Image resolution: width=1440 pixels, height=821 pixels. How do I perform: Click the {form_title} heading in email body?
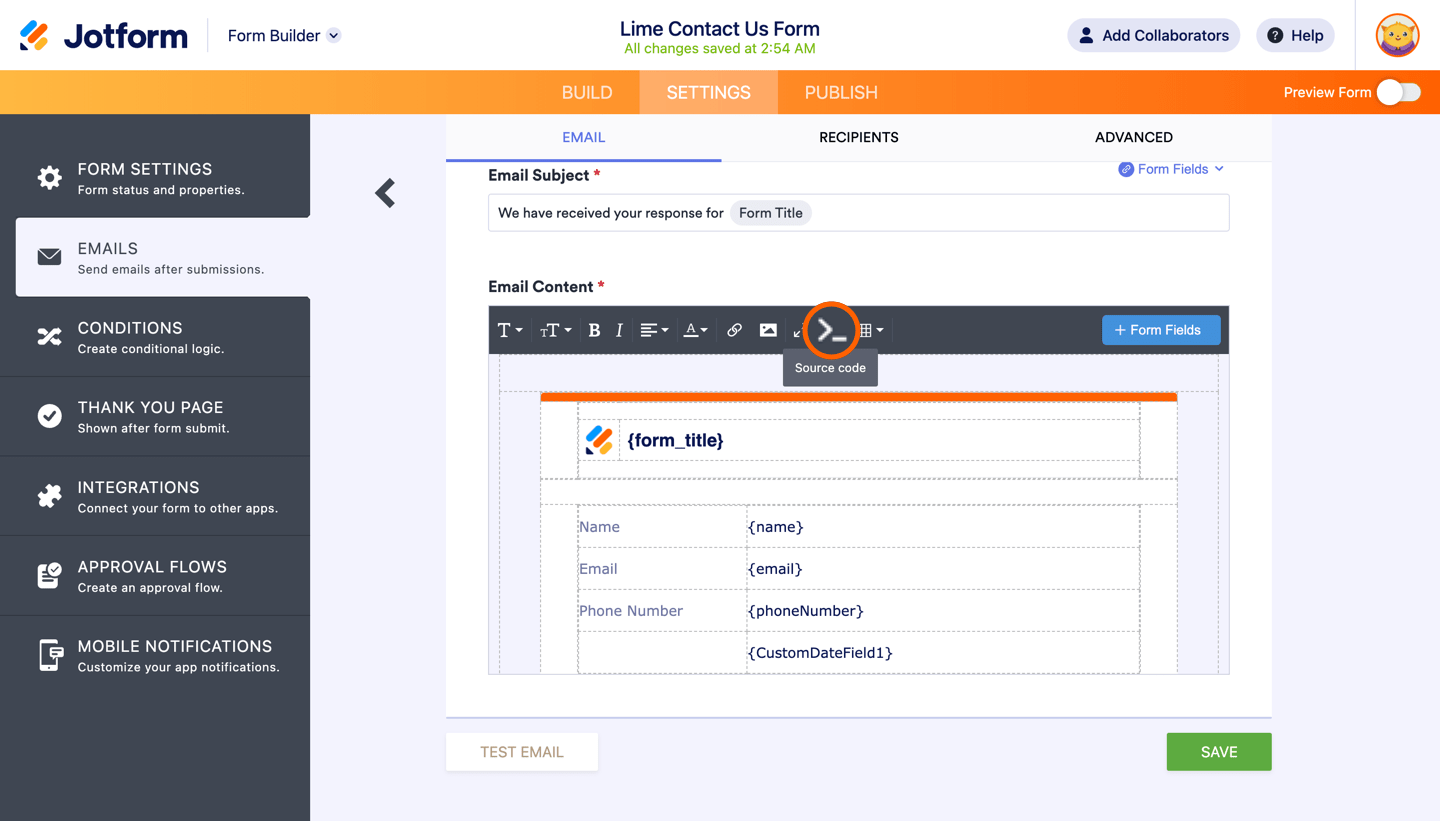tap(675, 440)
